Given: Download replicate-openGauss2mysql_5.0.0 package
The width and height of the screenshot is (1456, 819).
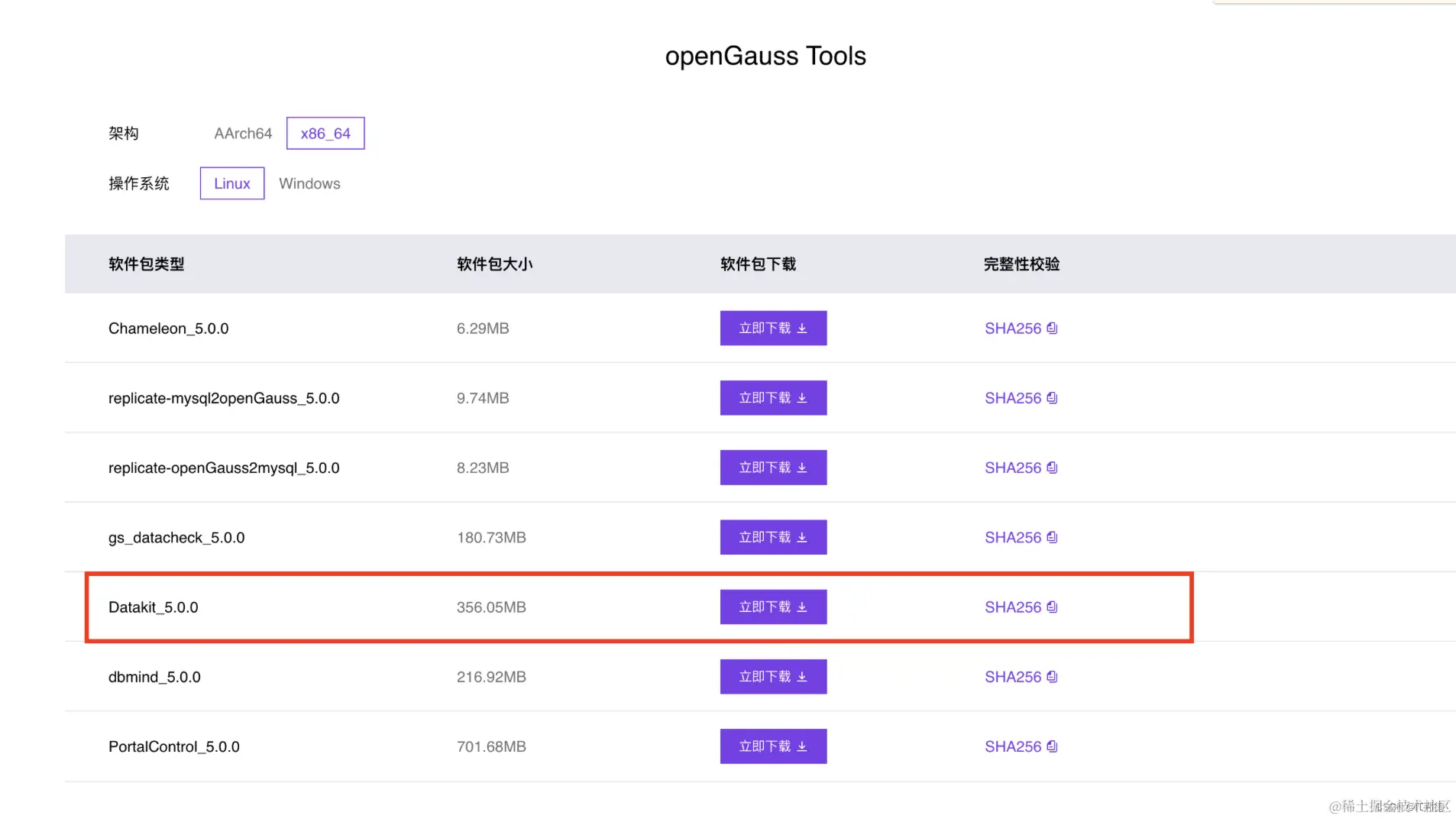Looking at the screenshot, I should [x=773, y=468].
